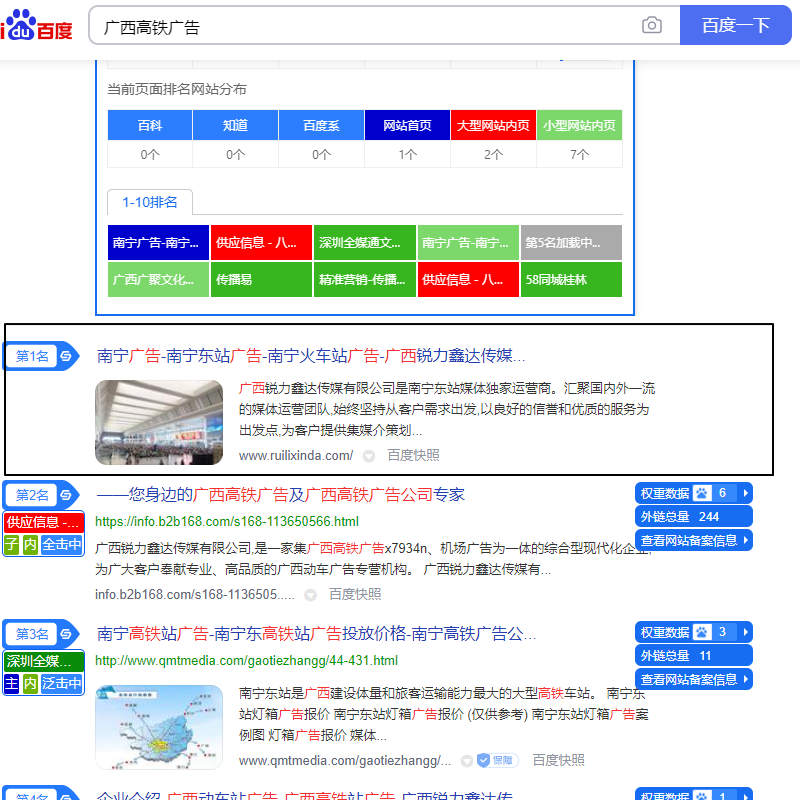Click the 网站首页 column header
Viewport: 800px width, 800px height.
[x=407, y=125]
